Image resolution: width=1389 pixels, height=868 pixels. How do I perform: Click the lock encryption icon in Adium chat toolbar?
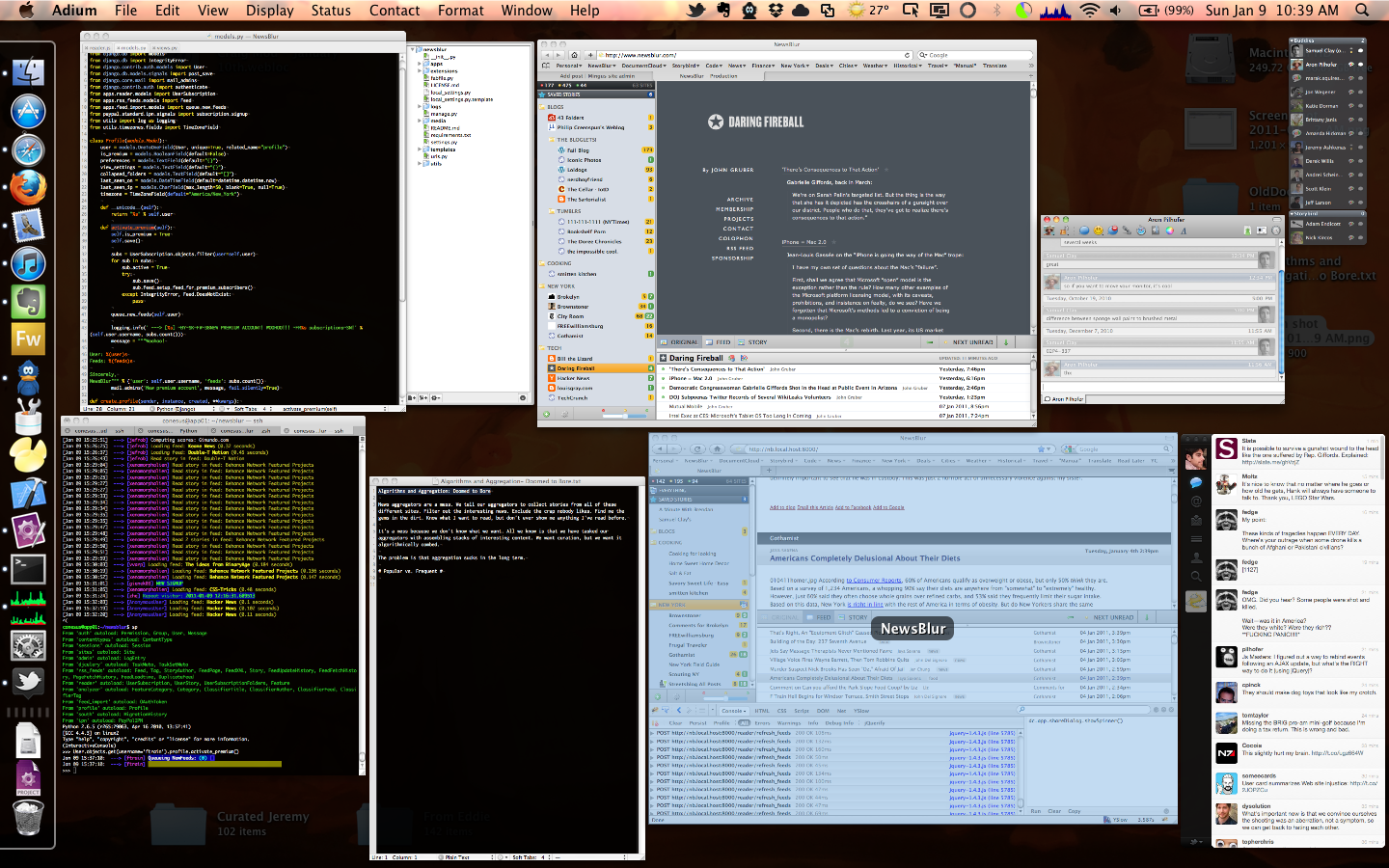click(x=1064, y=231)
